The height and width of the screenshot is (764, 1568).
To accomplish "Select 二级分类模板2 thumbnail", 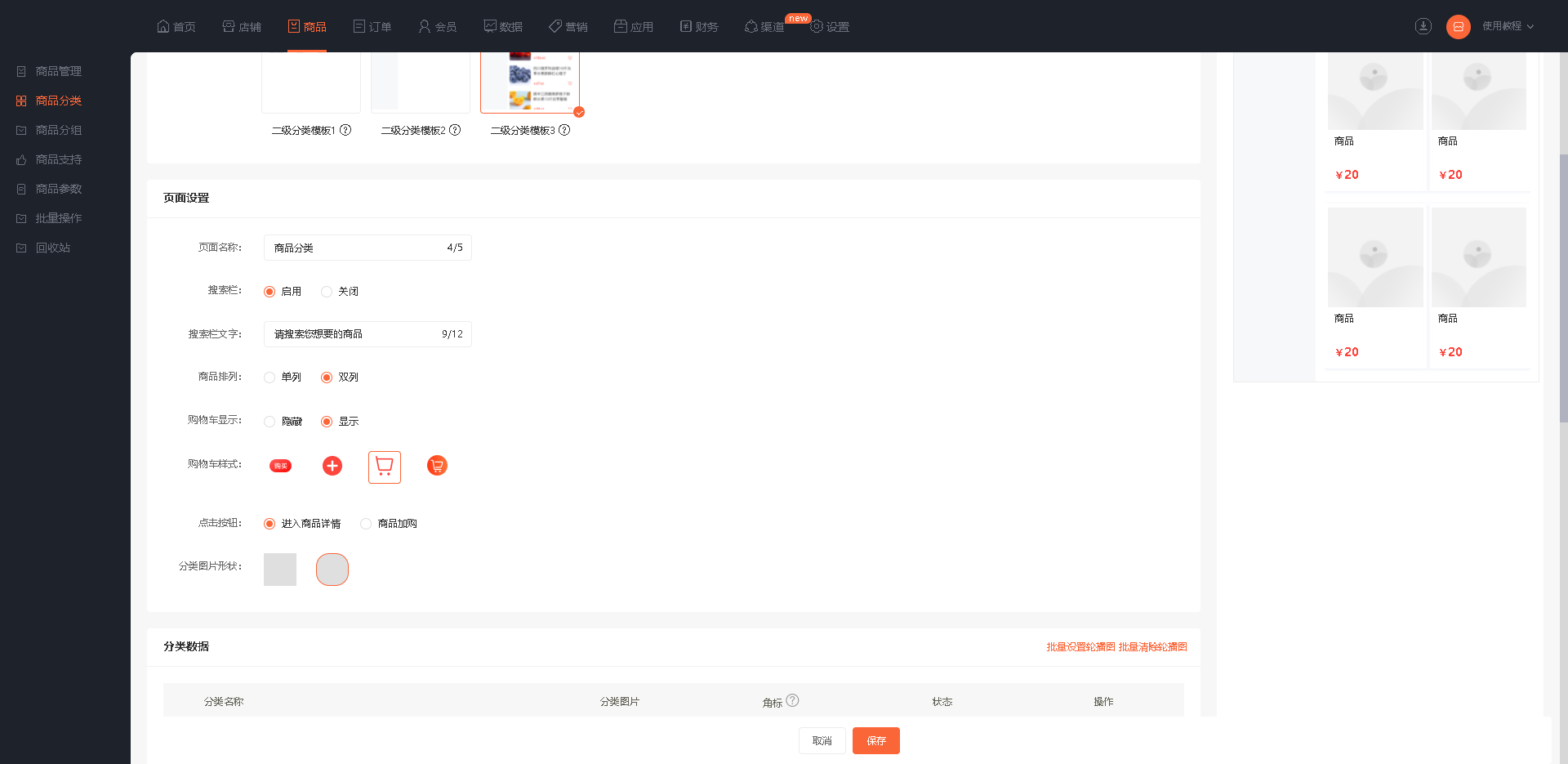I will click(421, 82).
